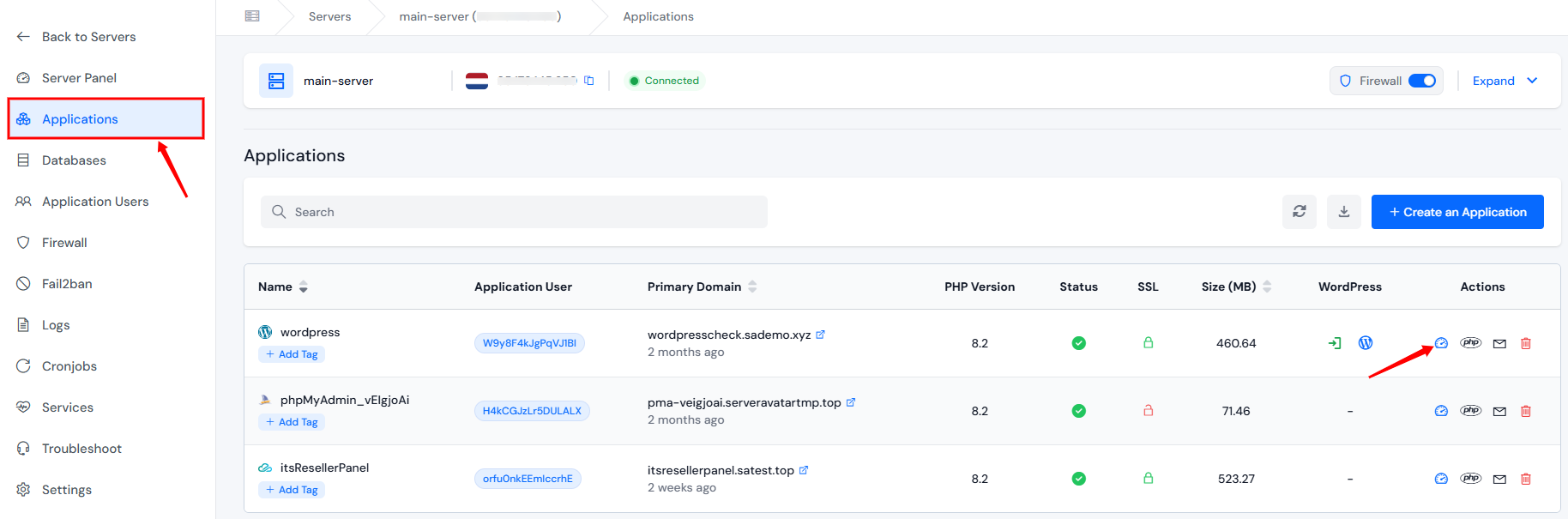The width and height of the screenshot is (1568, 519).
Task: Open application user W9y8F4kJgPqVJIBI
Action: [529, 343]
